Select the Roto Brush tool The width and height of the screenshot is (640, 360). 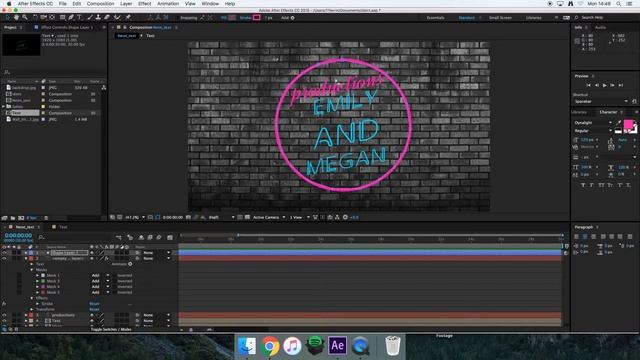coord(118,18)
